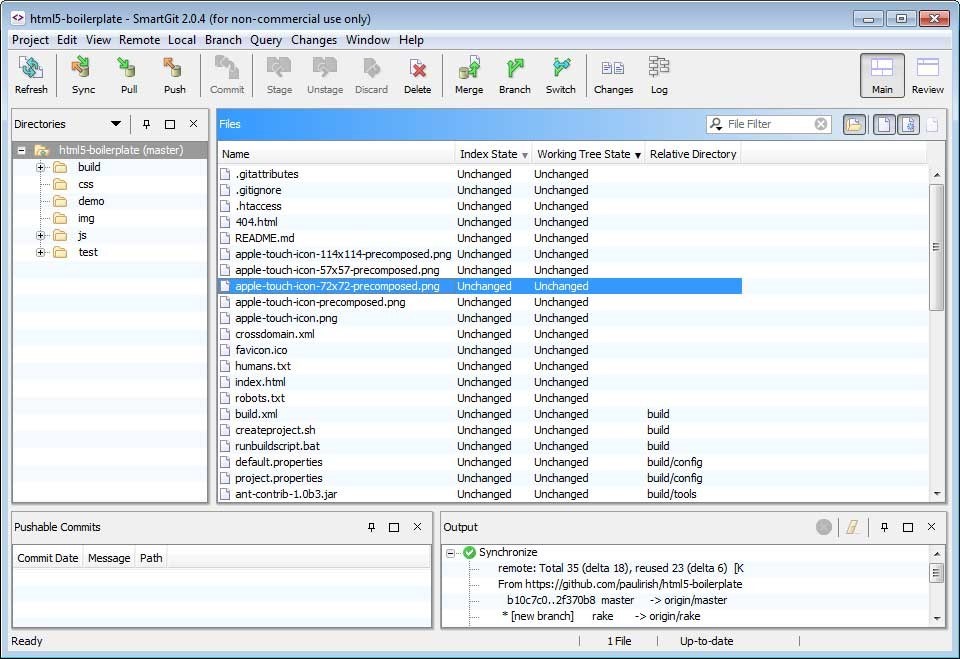
Task: Open the Directories panel dropdown arrow
Action: [x=116, y=124]
